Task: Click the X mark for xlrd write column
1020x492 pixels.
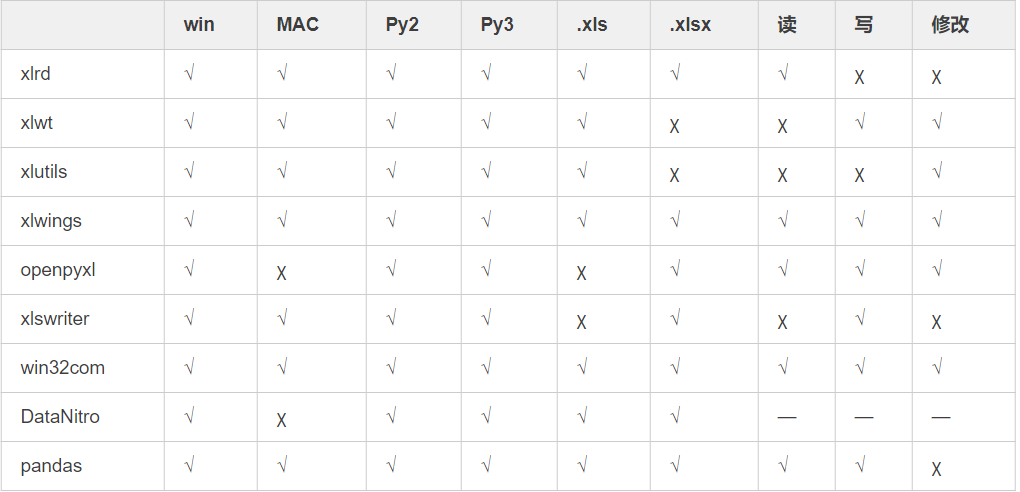Action: [x=859, y=77]
